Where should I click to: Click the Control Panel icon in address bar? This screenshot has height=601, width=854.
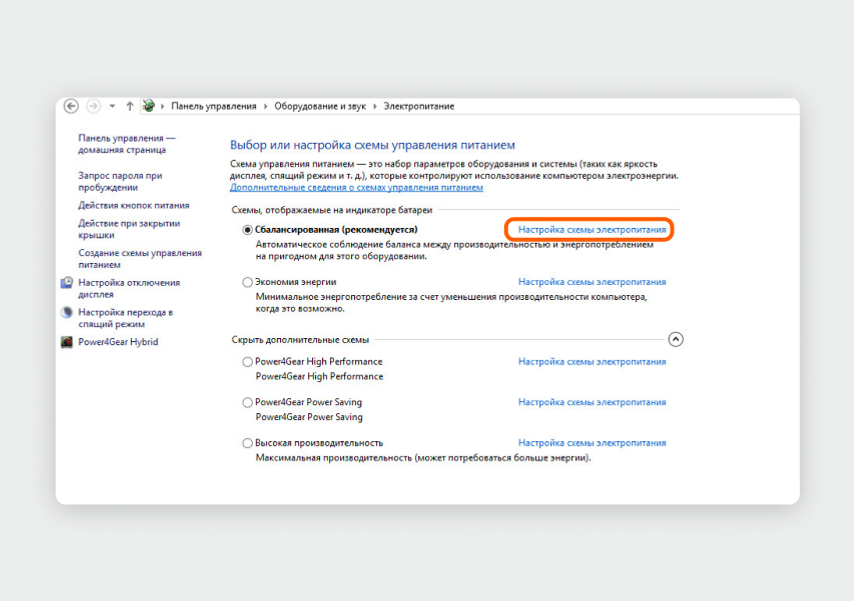[148, 106]
